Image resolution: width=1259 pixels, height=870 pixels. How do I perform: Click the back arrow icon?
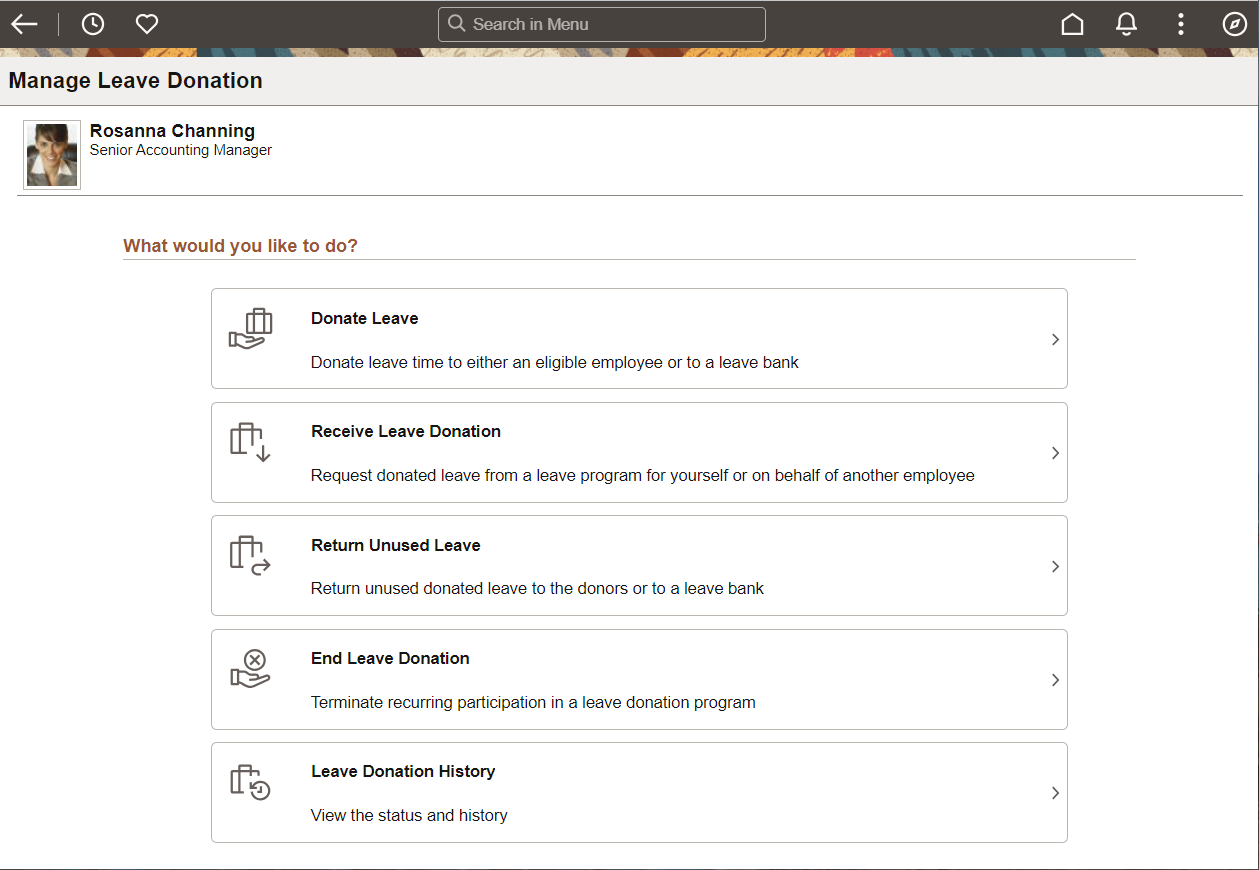pyautogui.click(x=24, y=24)
